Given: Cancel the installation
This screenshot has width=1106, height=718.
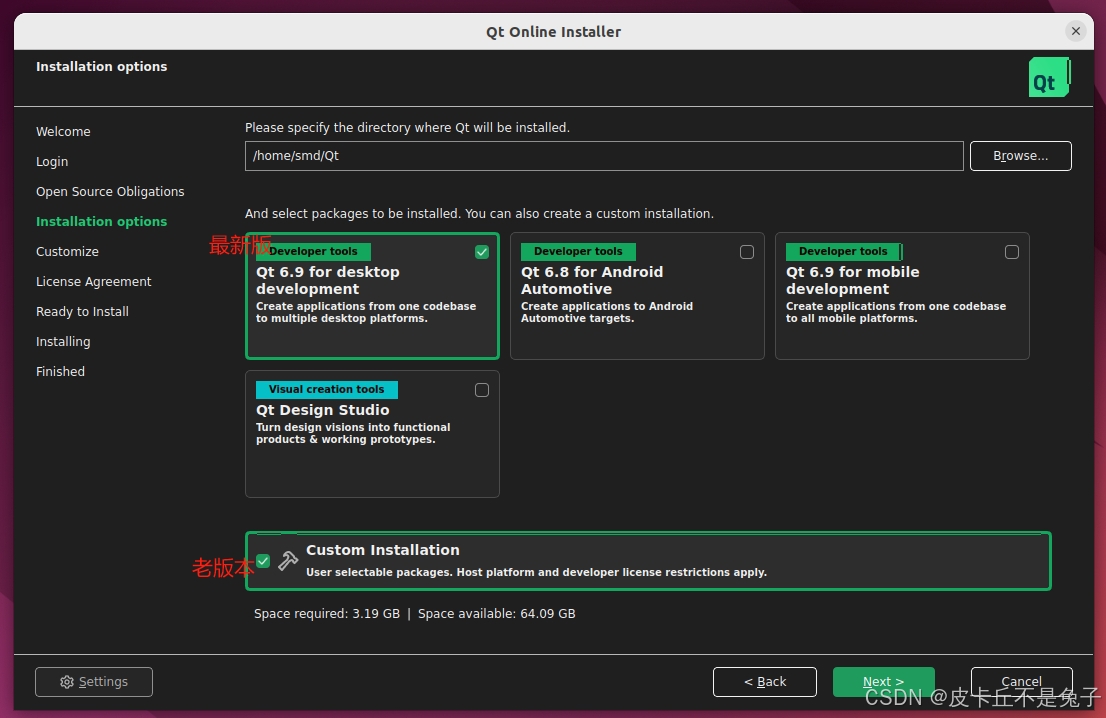Looking at the screenshot, I should click(x=1021, y=681).
